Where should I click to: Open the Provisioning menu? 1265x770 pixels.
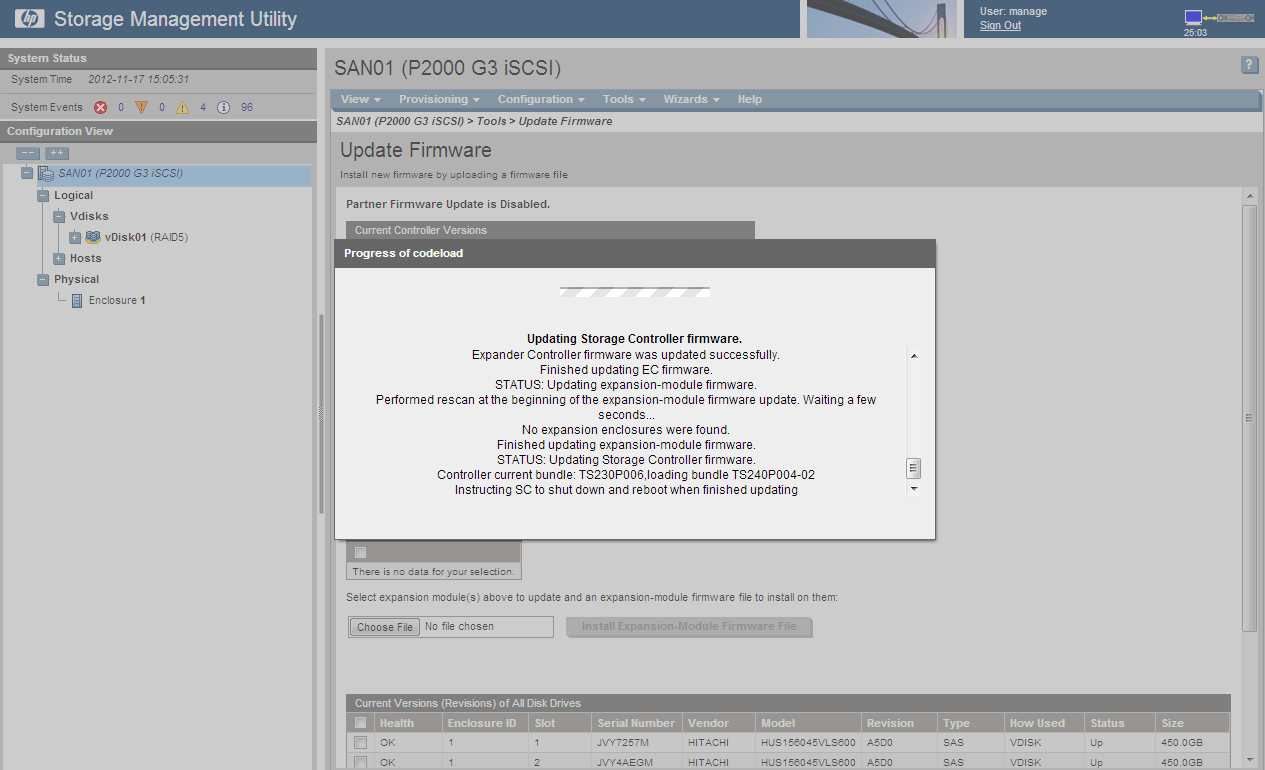pyautogui.click(x=439, y=99)
